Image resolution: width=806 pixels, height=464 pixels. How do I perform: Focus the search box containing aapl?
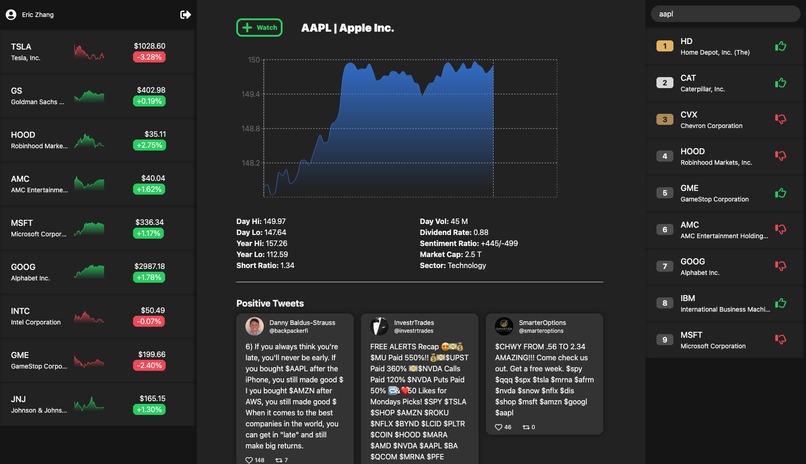click(725, 14)
